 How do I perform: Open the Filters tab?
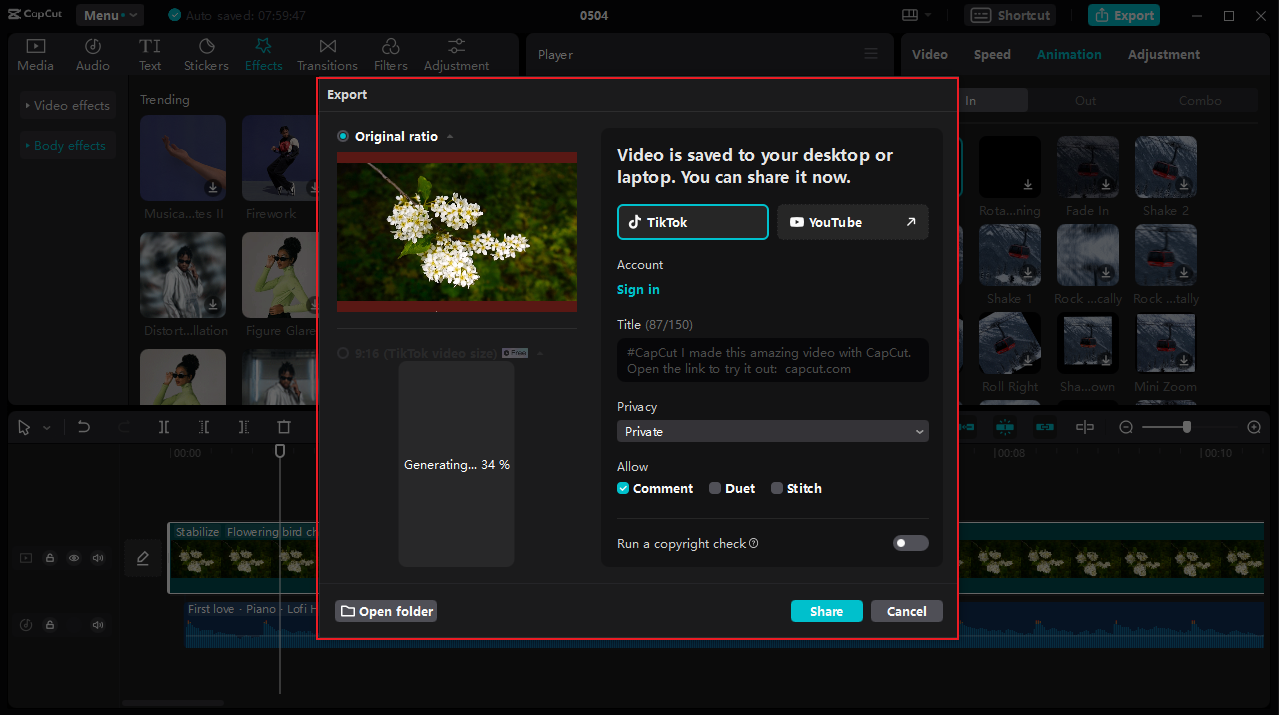(x=391, y=55)
